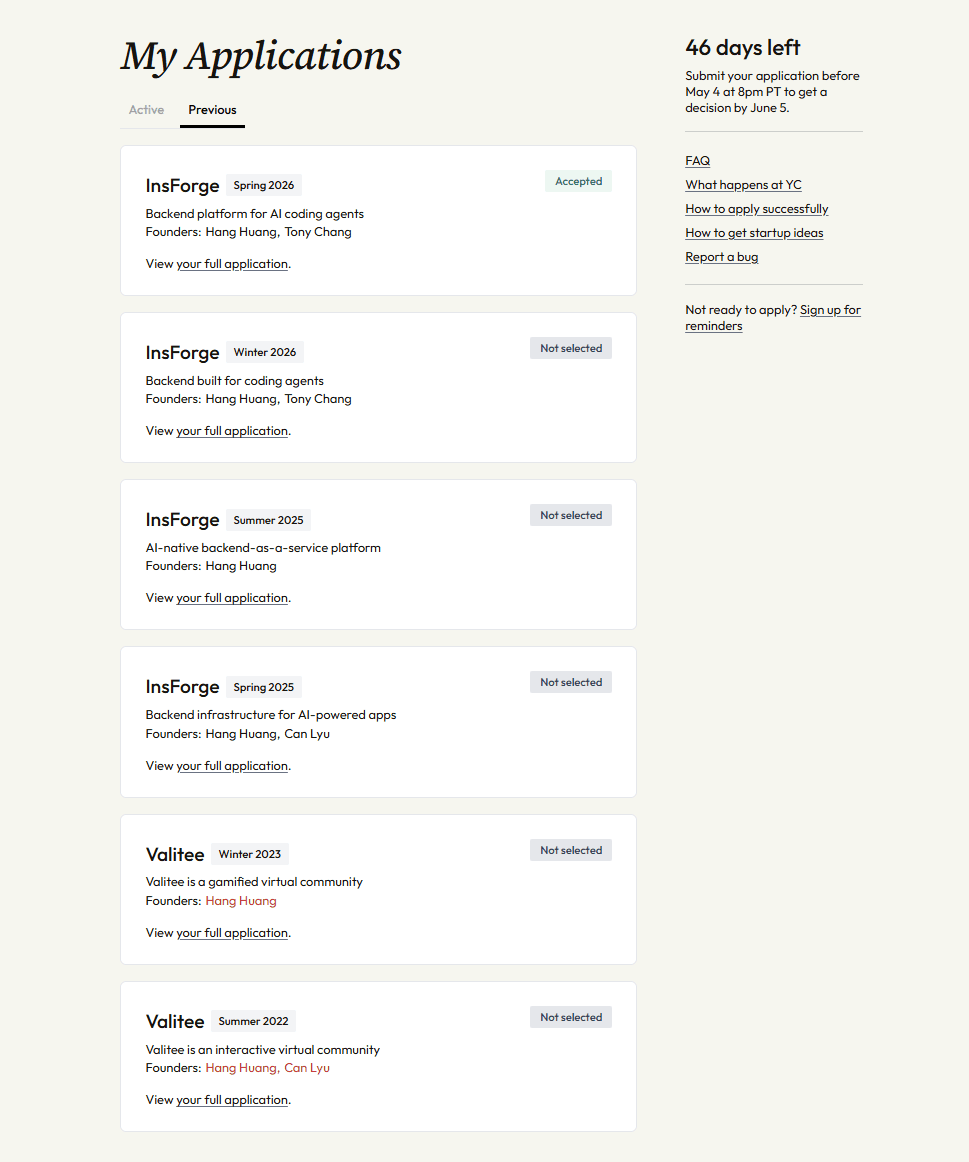Click the My Applications page heading
The width and height of the screenshot is (969, 1162).
260,56
